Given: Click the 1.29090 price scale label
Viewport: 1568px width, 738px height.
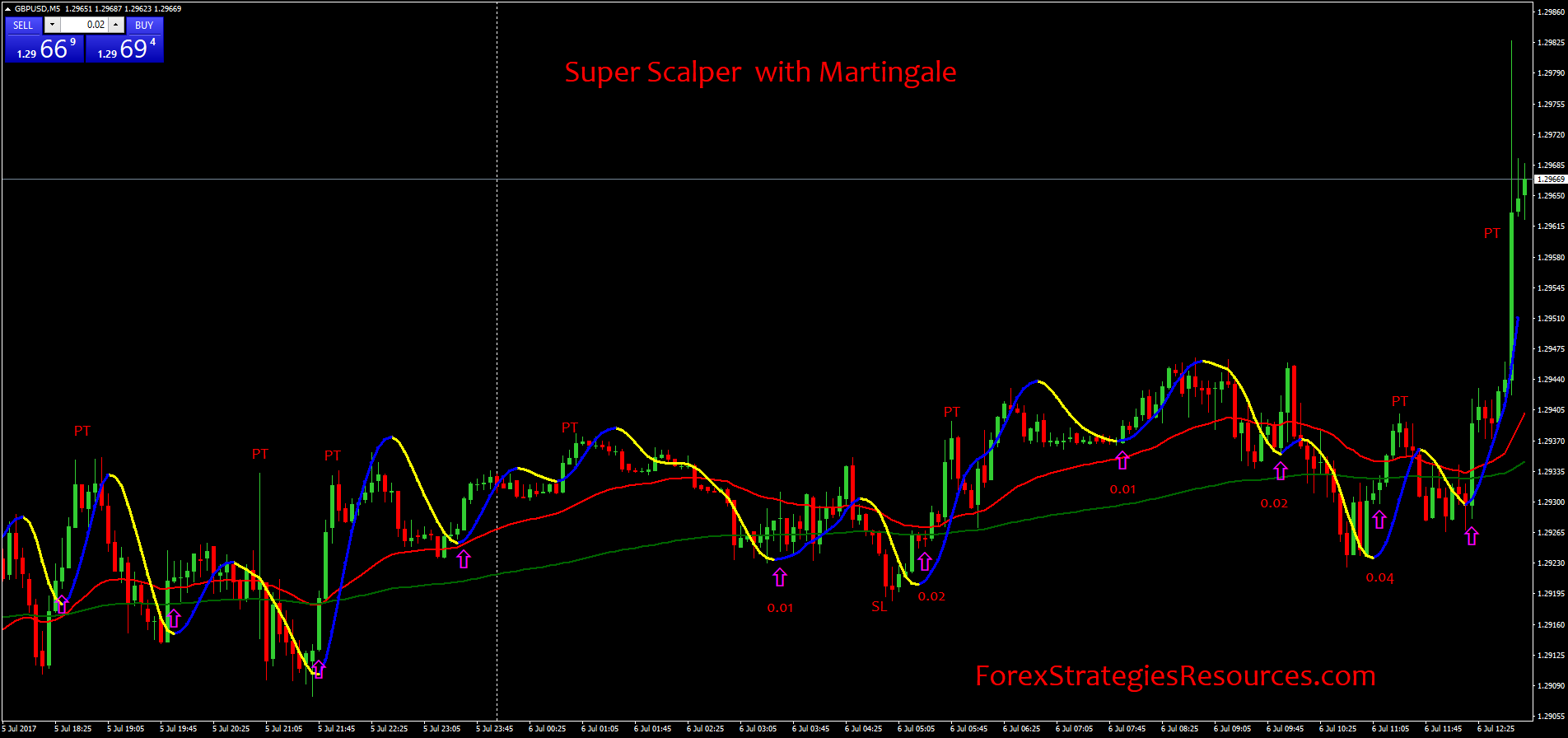Looking at the screenshot, I should point(1551,686).
